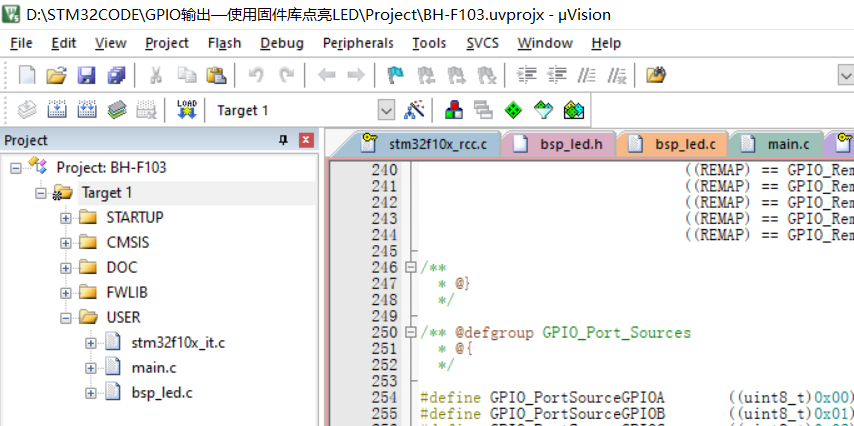The height and width of the screenshot is (426, 854).
Task: Switch to stm32f10x_rcc.c editor tab
Action: pos(425,144)
